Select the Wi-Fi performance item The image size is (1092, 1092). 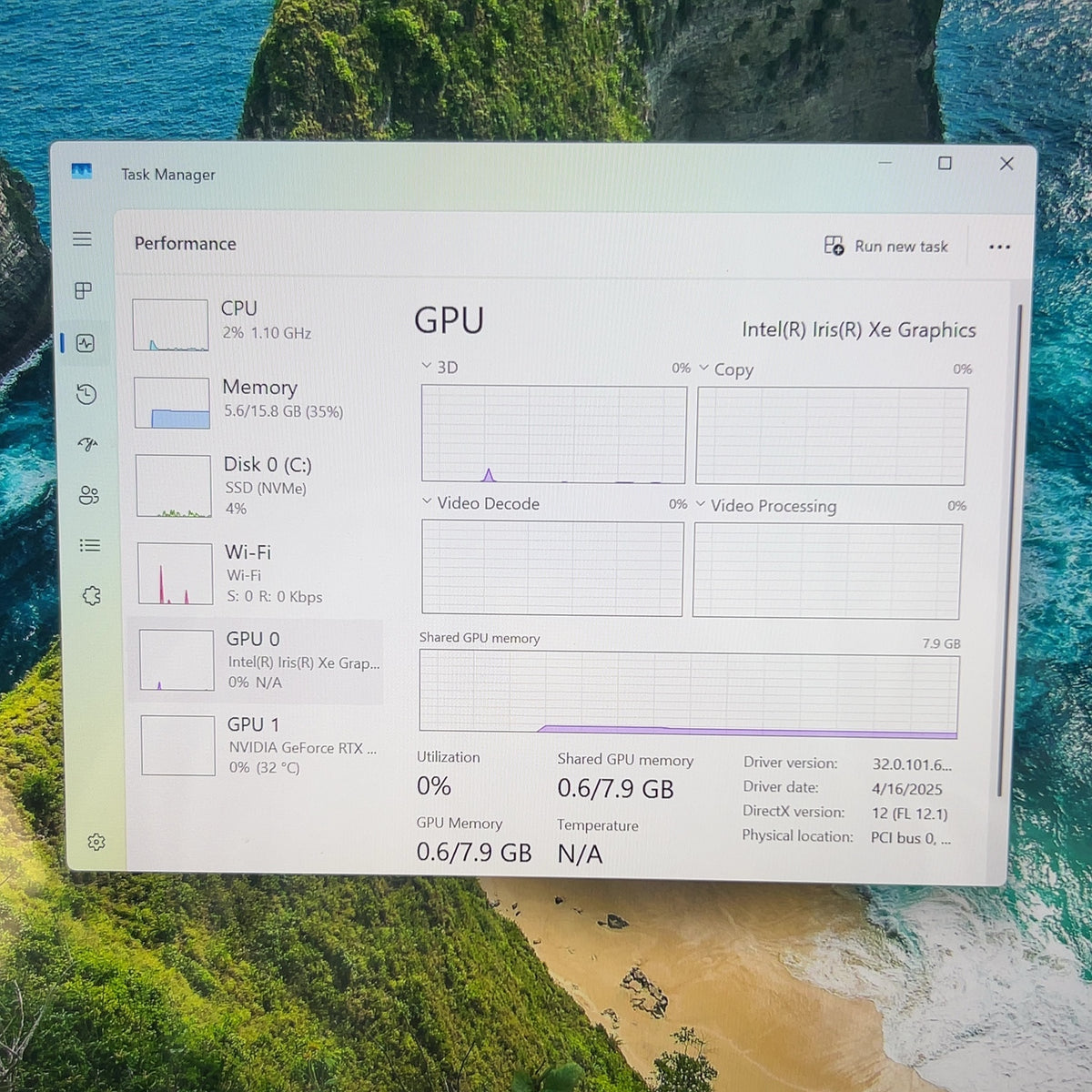click(257, 573)
